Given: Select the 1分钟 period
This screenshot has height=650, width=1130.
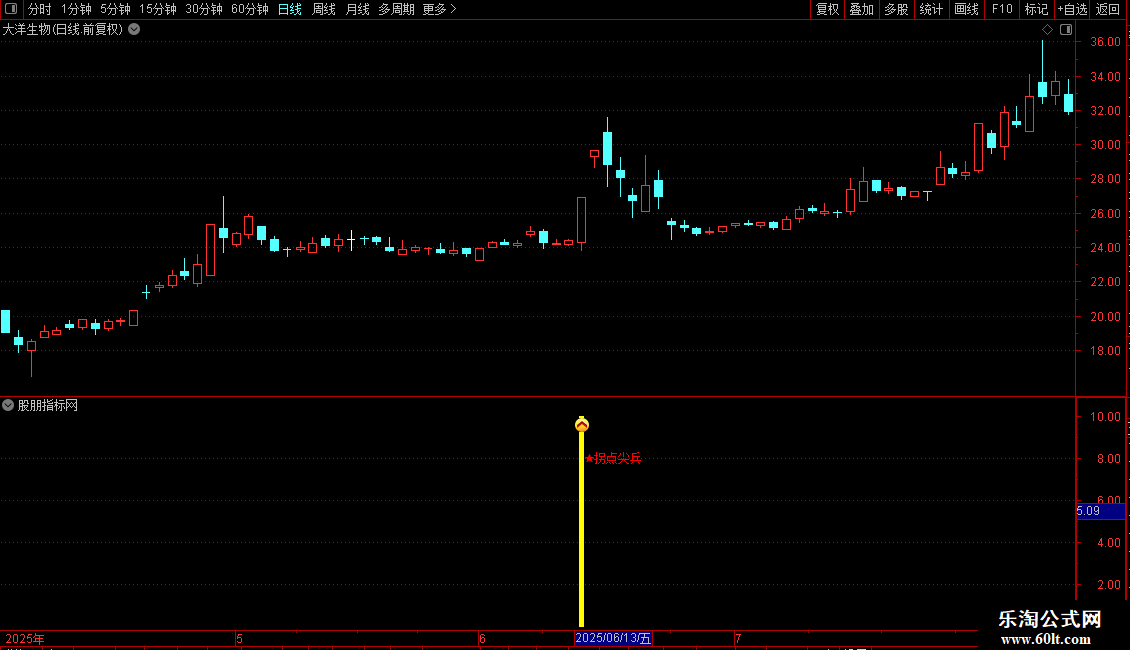Looking at the screenshot, I should 76,9.
